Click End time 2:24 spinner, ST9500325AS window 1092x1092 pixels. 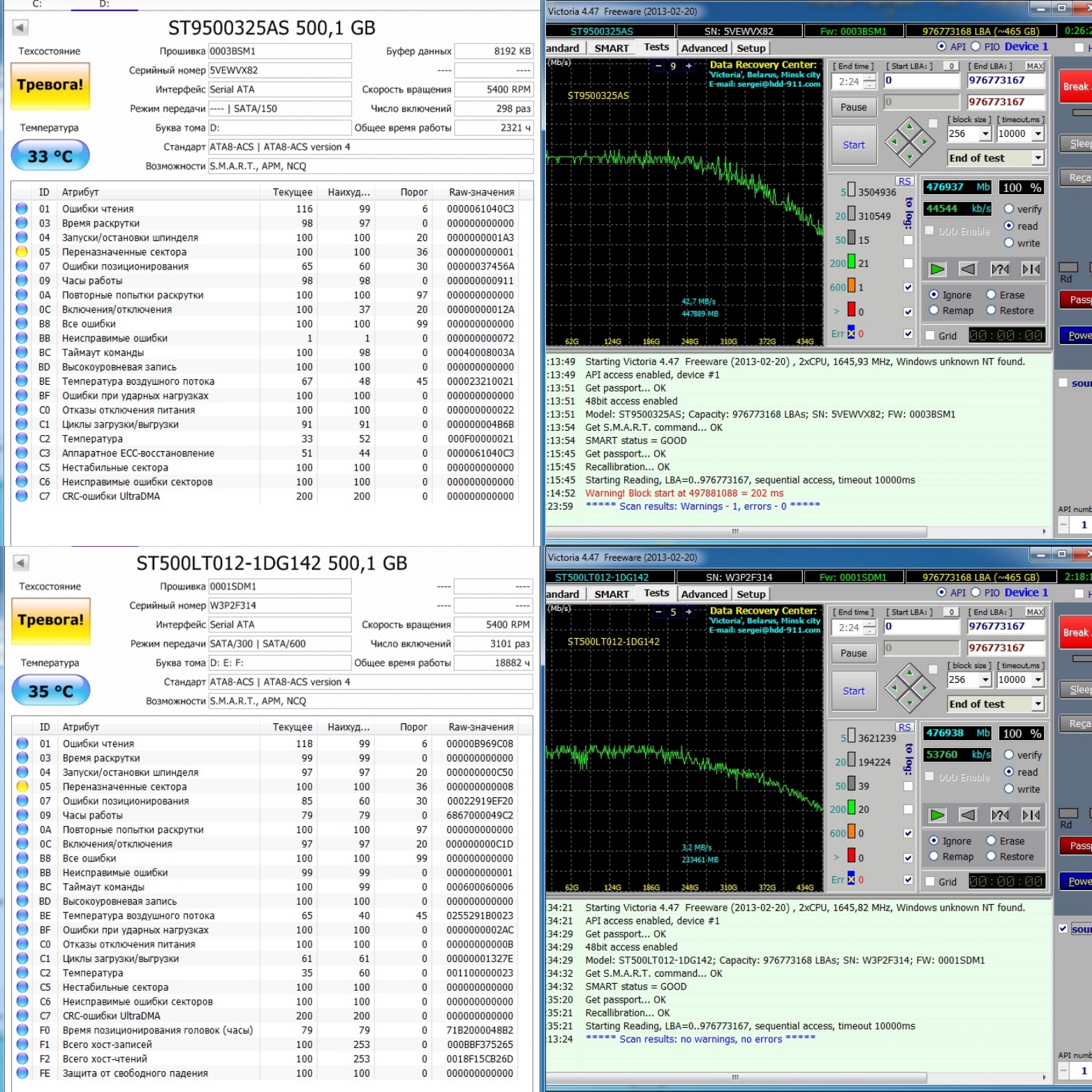[870, 82]
